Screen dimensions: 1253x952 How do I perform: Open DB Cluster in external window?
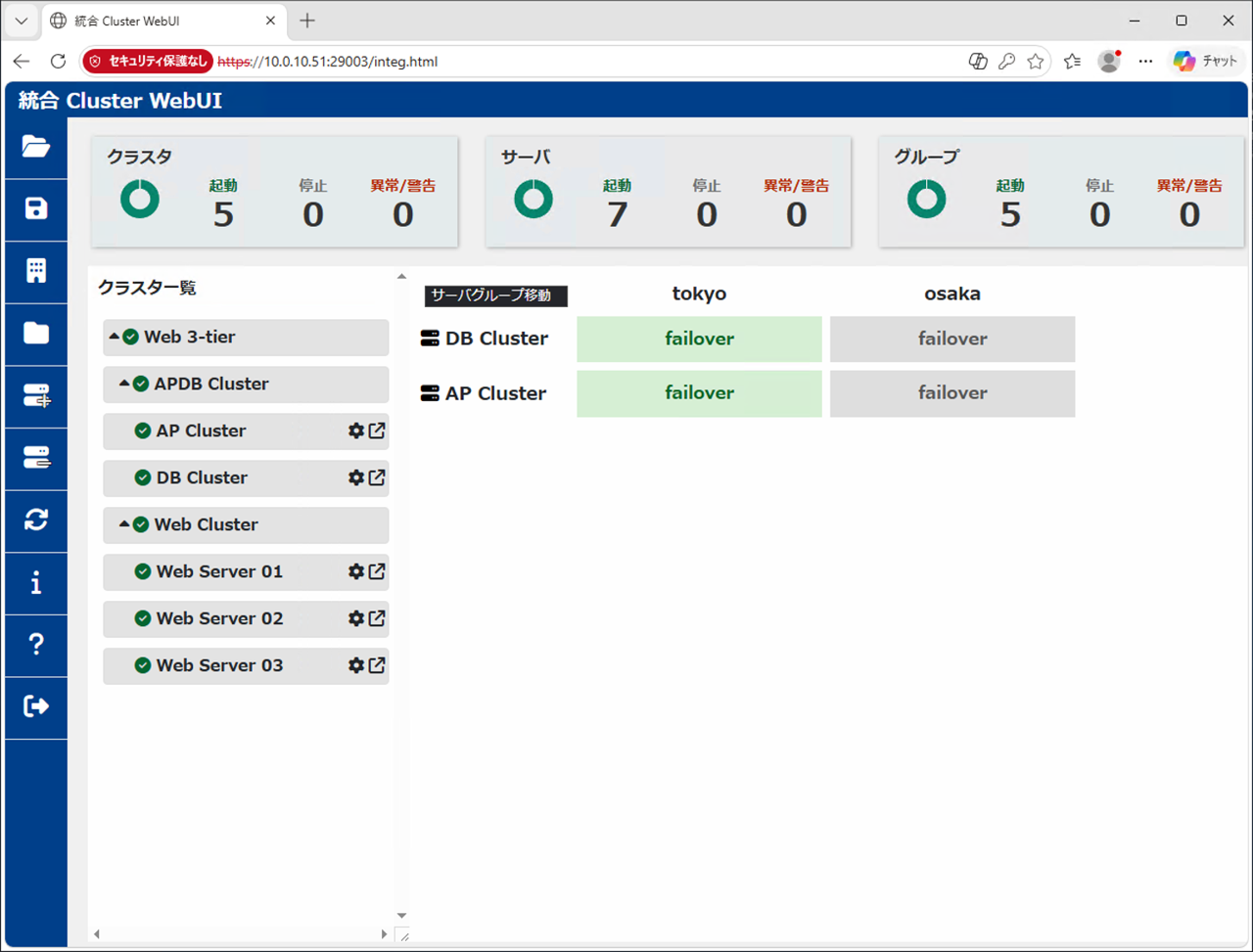click(x=377, y=477)
